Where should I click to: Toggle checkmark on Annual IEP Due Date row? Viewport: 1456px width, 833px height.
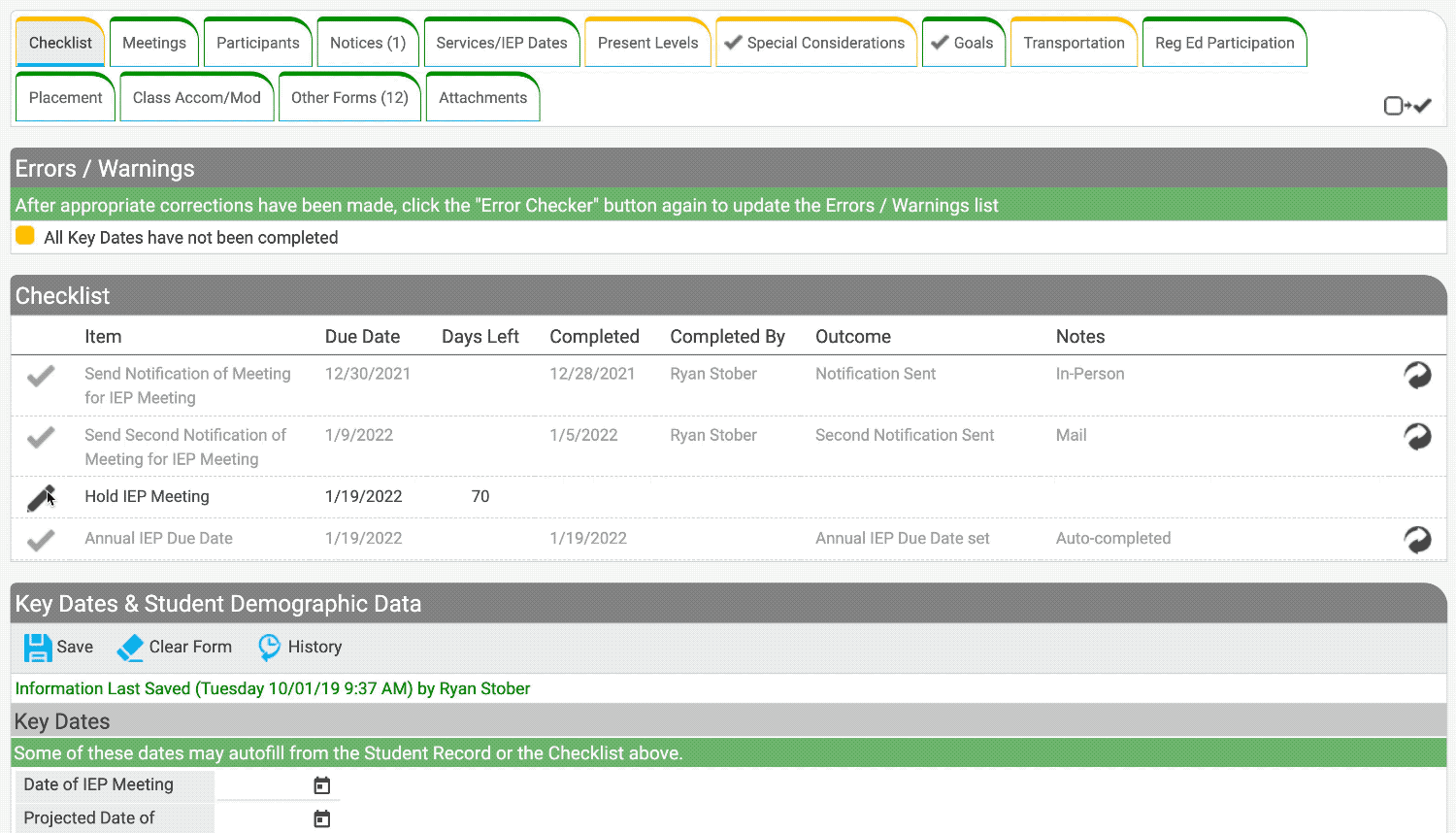coord(41,540)
